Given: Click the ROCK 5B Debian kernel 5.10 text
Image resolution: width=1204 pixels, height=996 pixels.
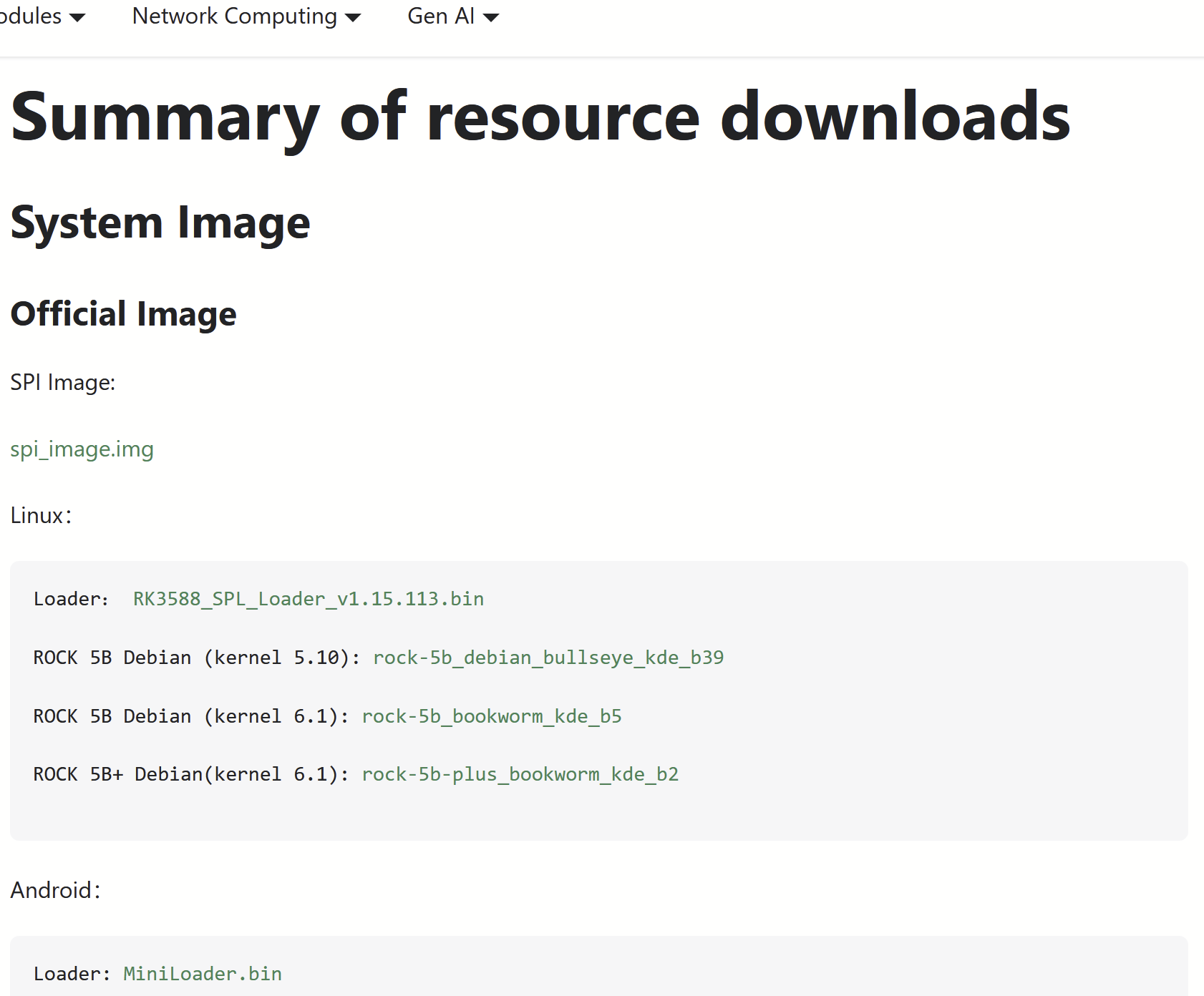Looking at the screenshot, I should 196,658.
